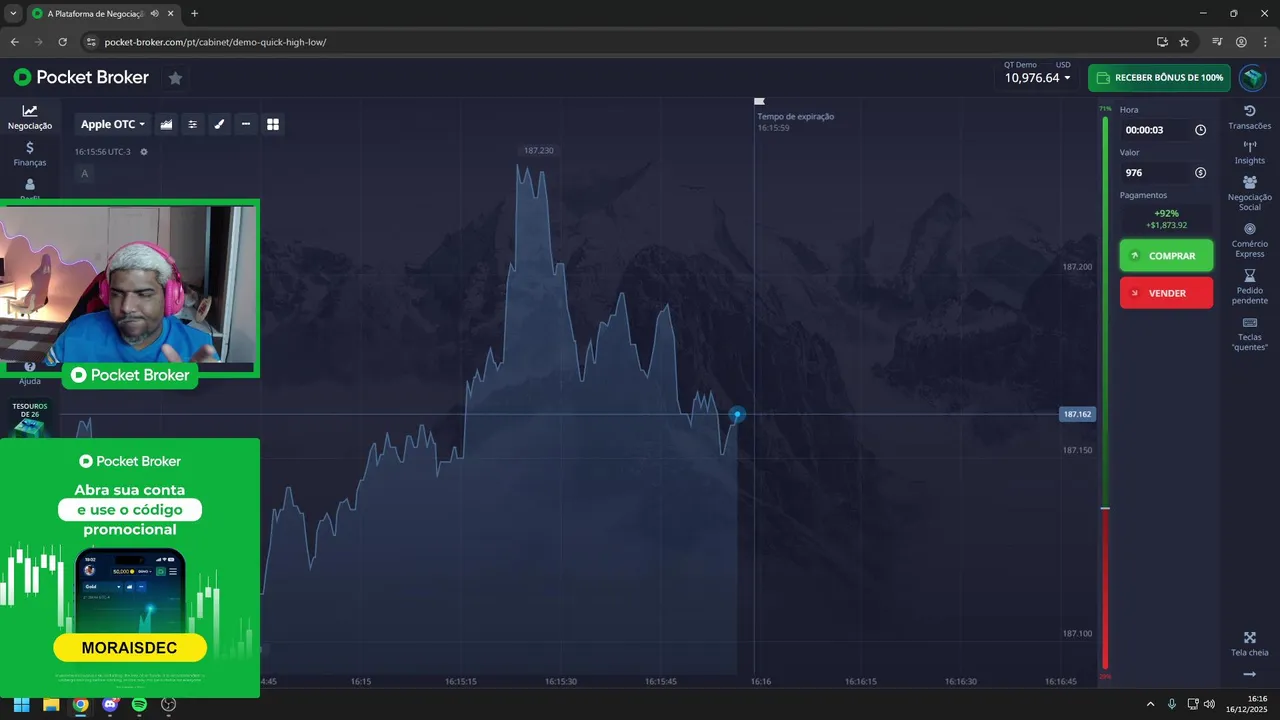Image resolution: width=1280 pixels, height=720 pixels.
Task: Open the Negociação trading section
Action: click(30, 118)
